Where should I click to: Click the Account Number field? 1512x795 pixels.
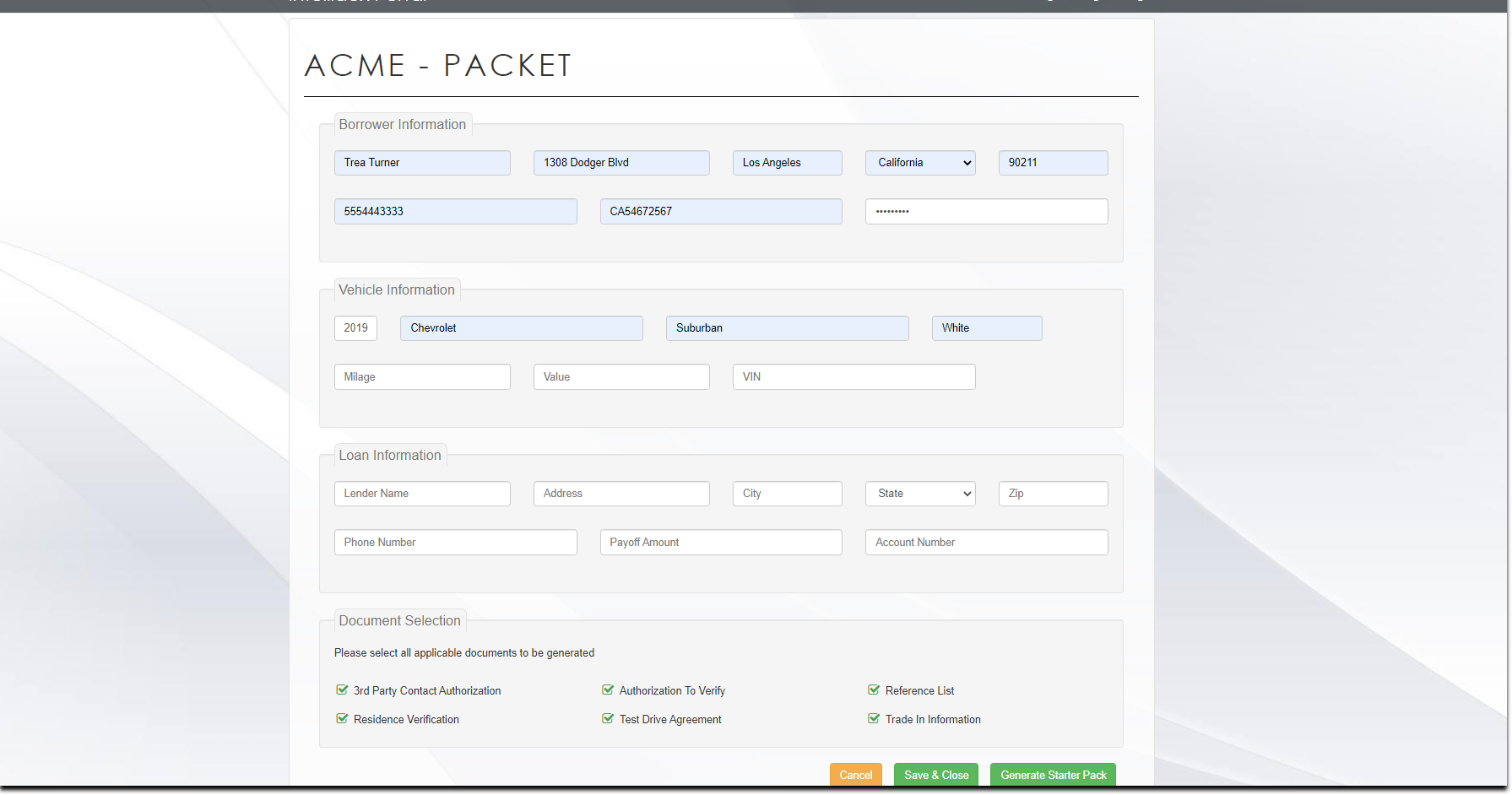point(987,543)
